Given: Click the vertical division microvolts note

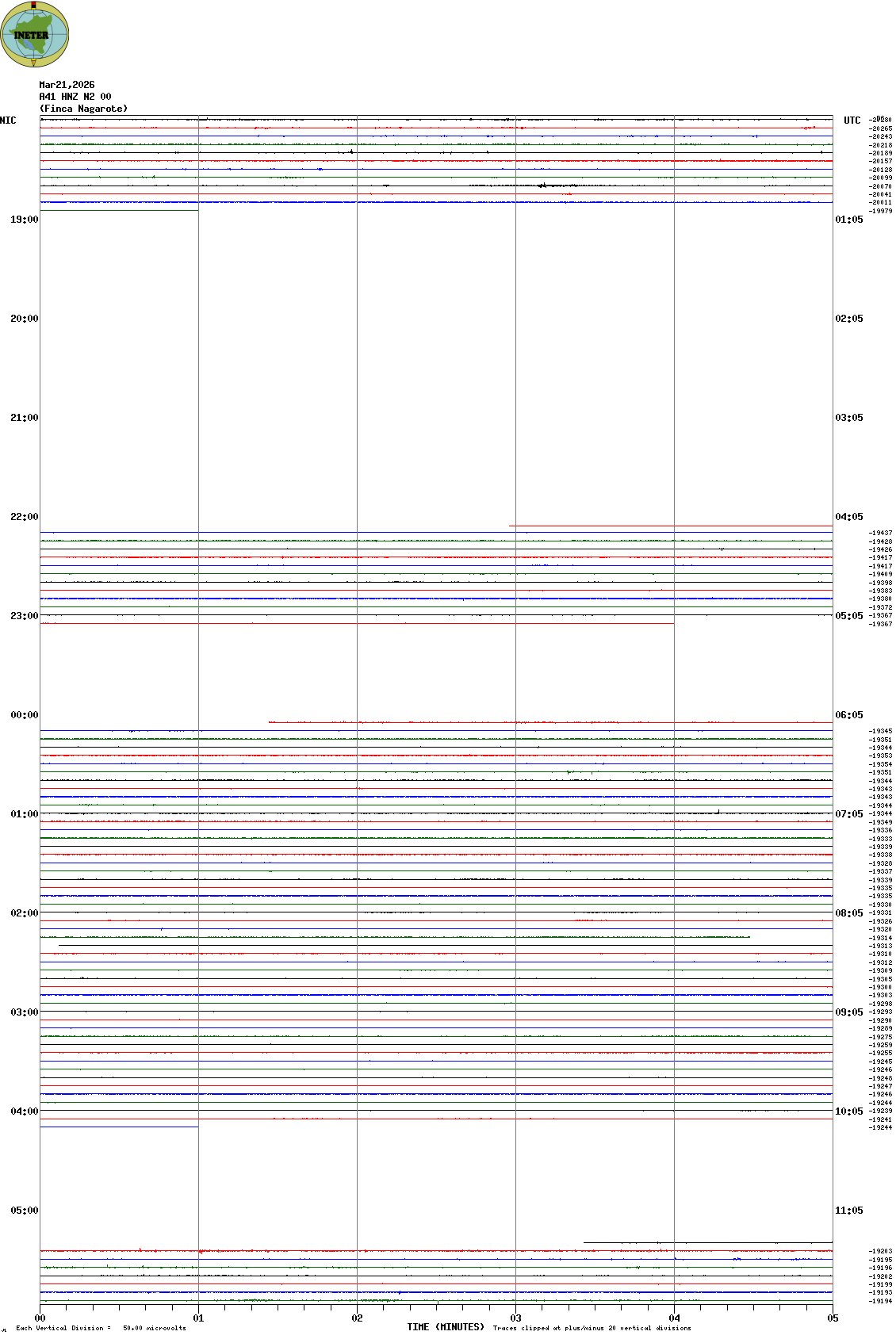Looking at the screenshot, I should [101, 1328].
